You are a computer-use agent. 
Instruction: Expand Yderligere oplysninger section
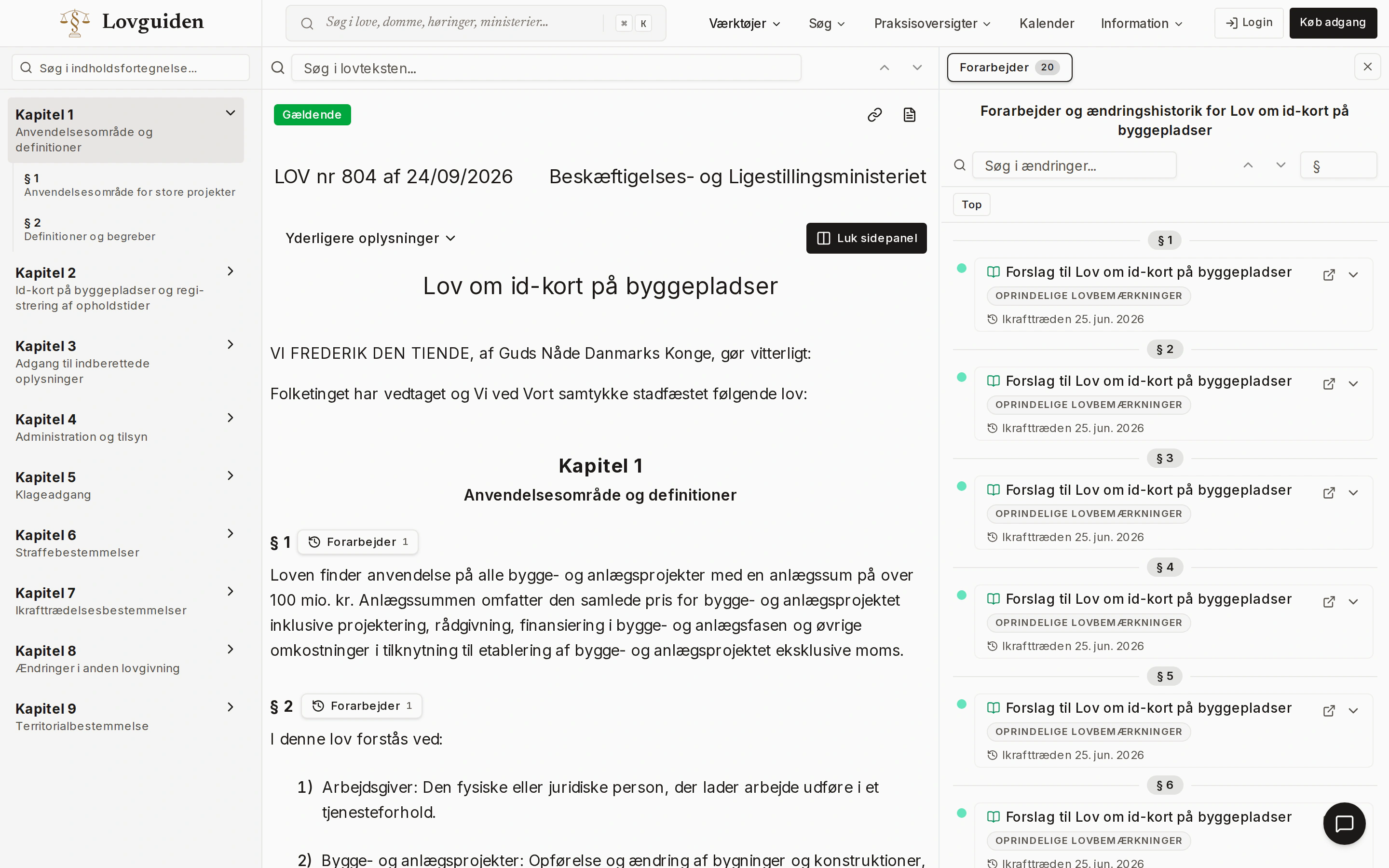click(x=370, y=238)
